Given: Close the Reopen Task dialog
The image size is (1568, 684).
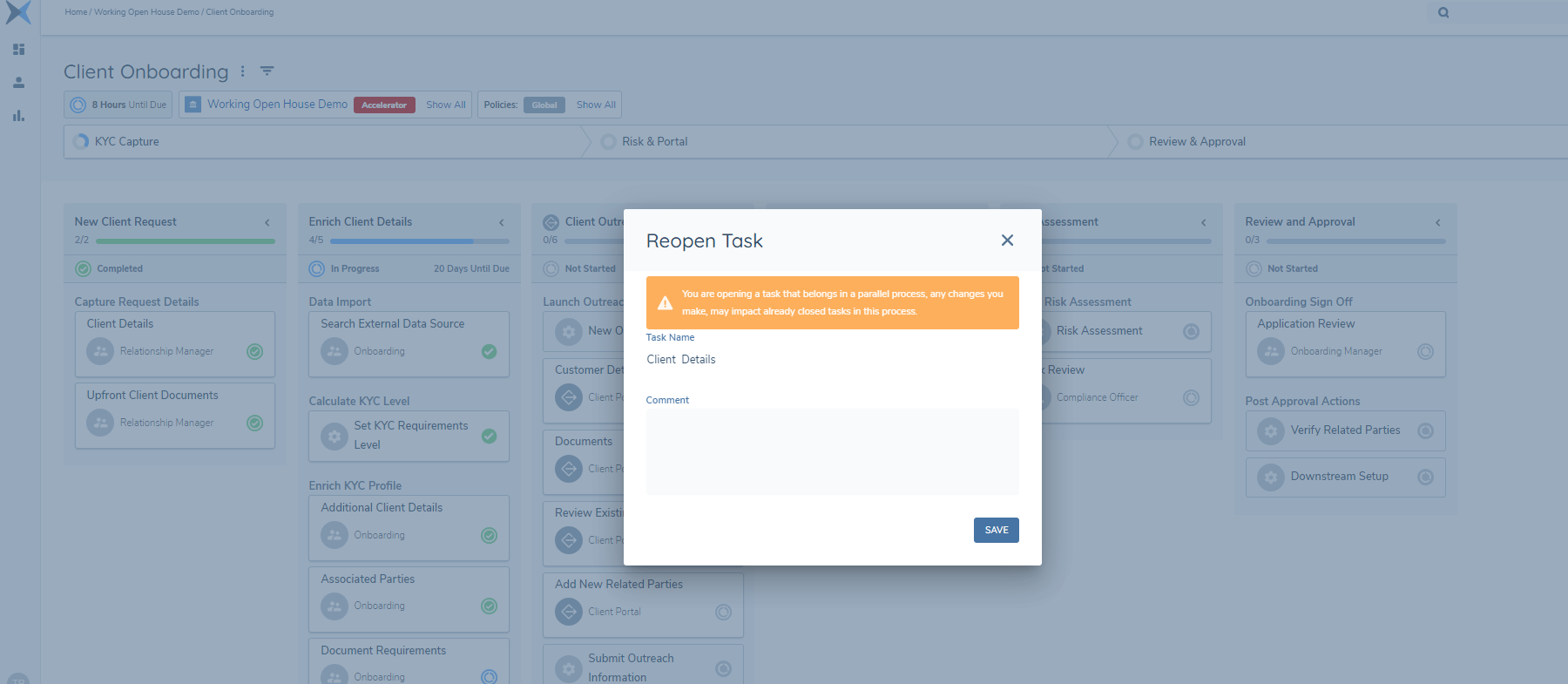Looking at the screenshot, I should click(x=1007, y=240).
